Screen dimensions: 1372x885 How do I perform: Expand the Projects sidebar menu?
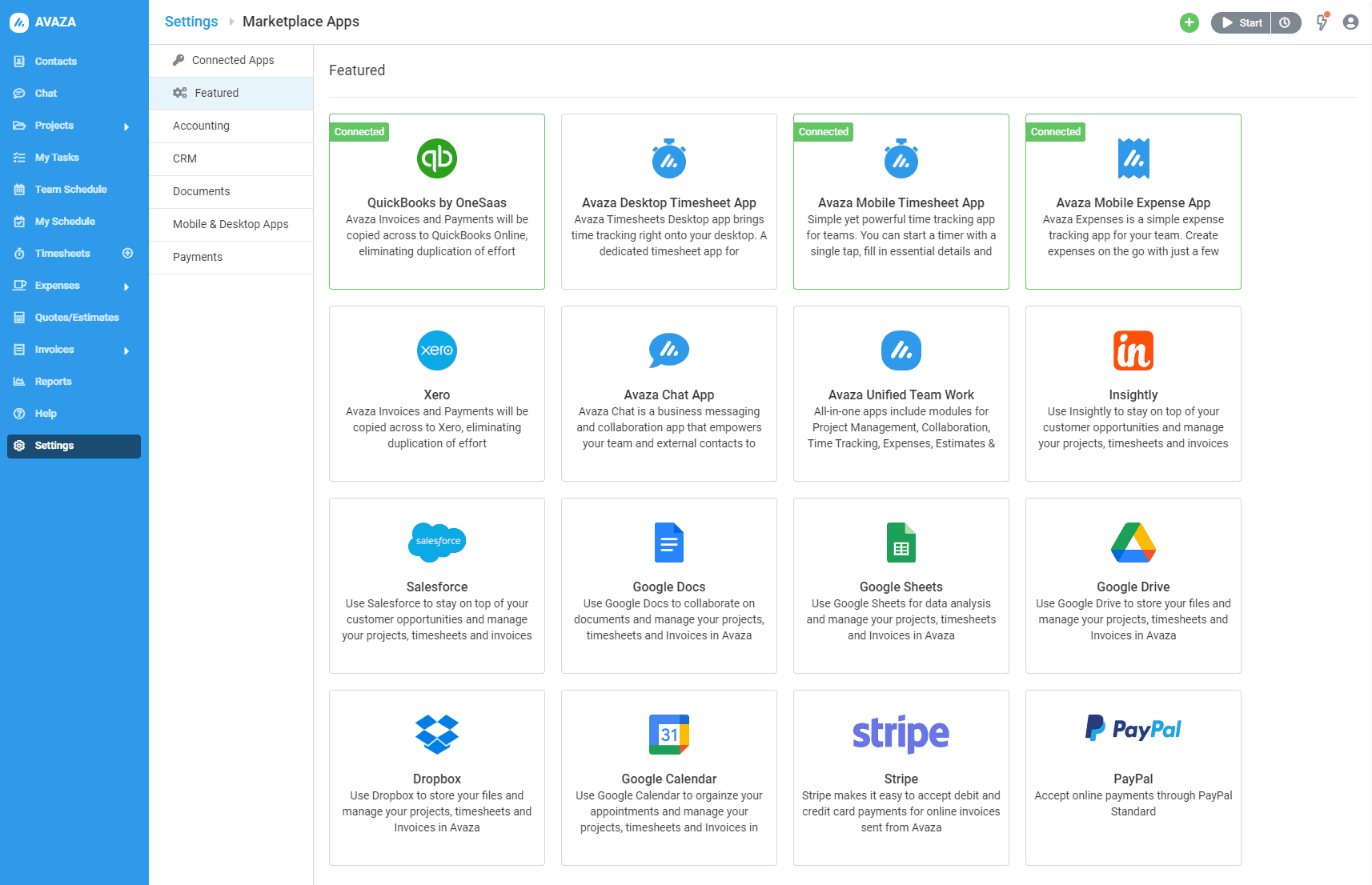pos(126,126)
